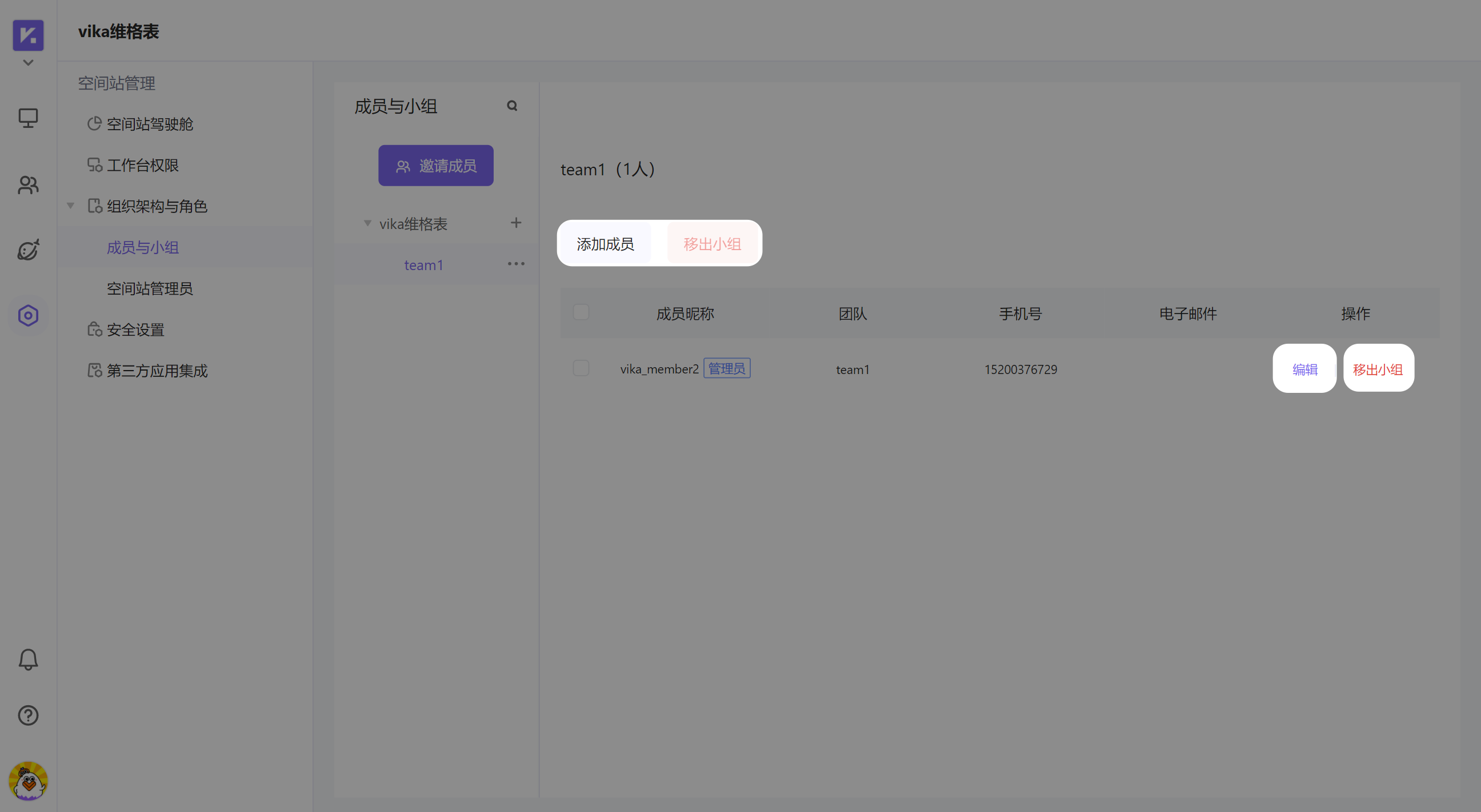Check the select-all checkbox in table header
The height and width of the screenshot is (812, 1481).
(581, 312)
